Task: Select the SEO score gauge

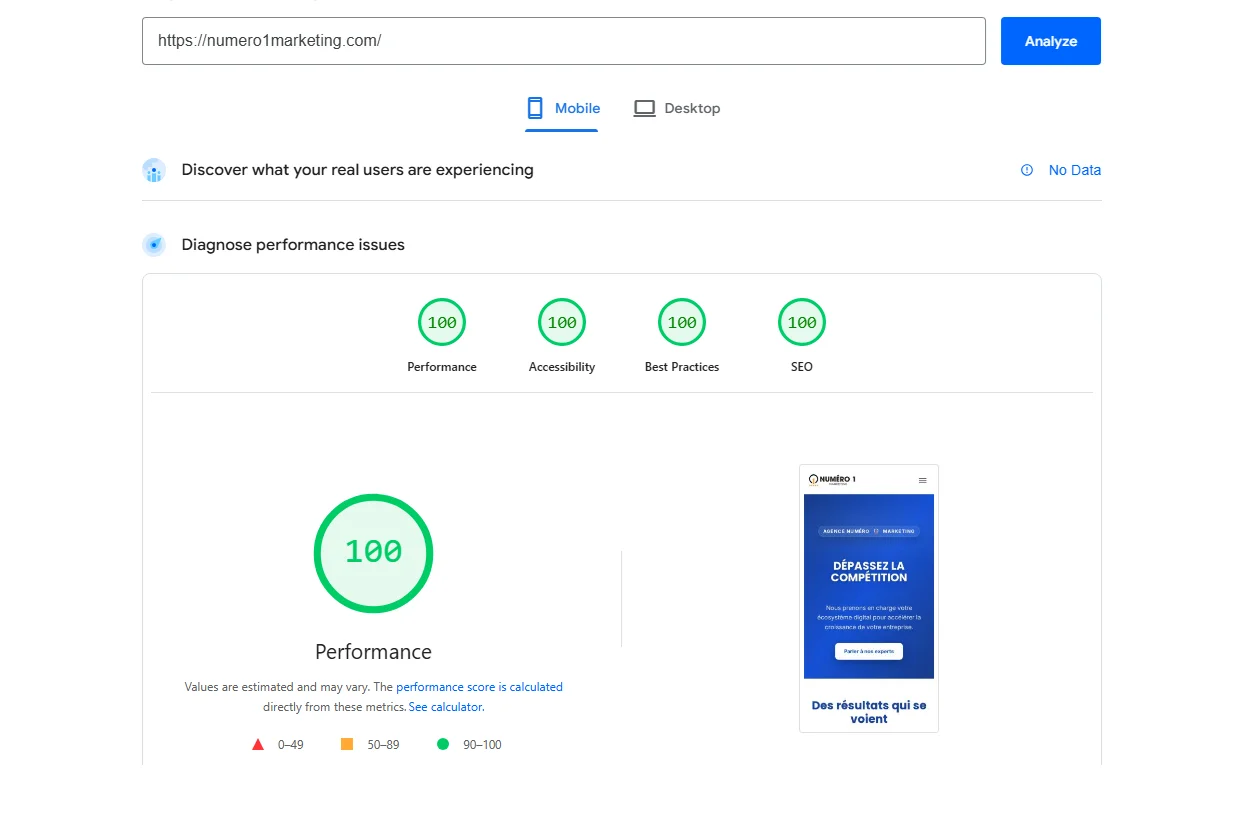Action: pos(802,322)
